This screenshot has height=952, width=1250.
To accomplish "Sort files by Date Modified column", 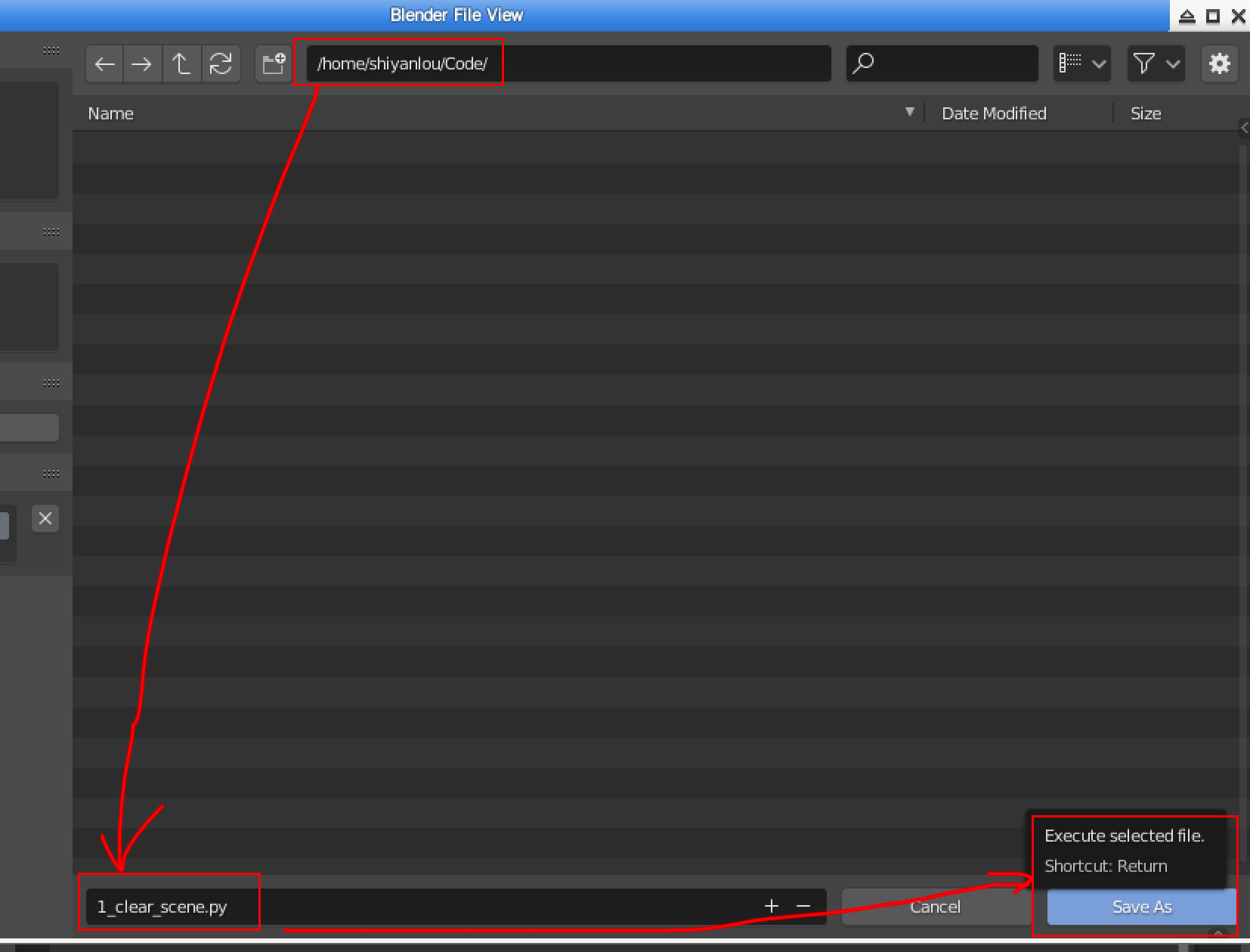I will (x=994, y=113).
